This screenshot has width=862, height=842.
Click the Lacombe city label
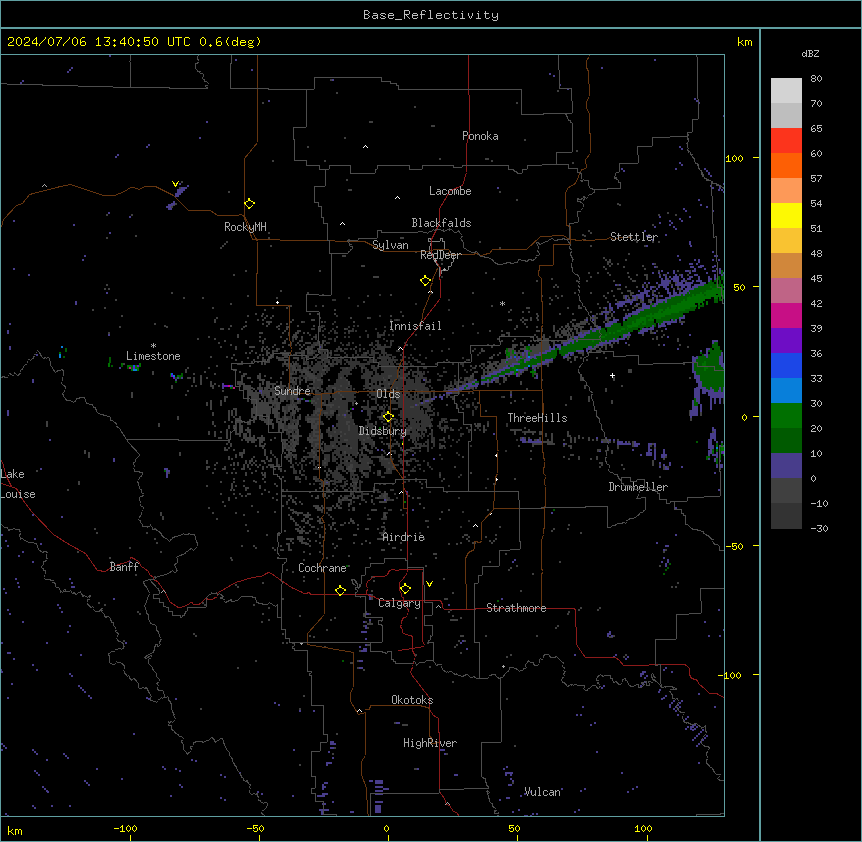tap(450, 191)
